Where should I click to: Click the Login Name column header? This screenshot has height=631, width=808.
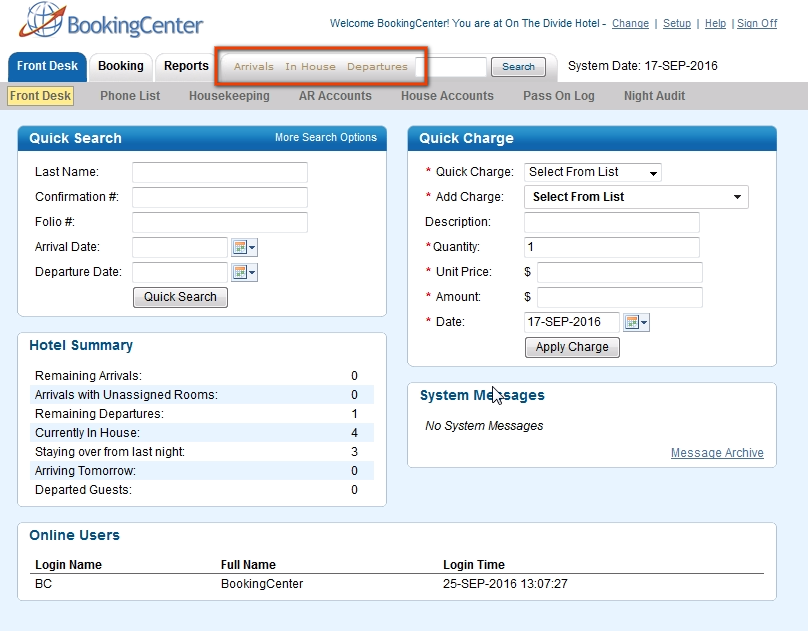68,565
